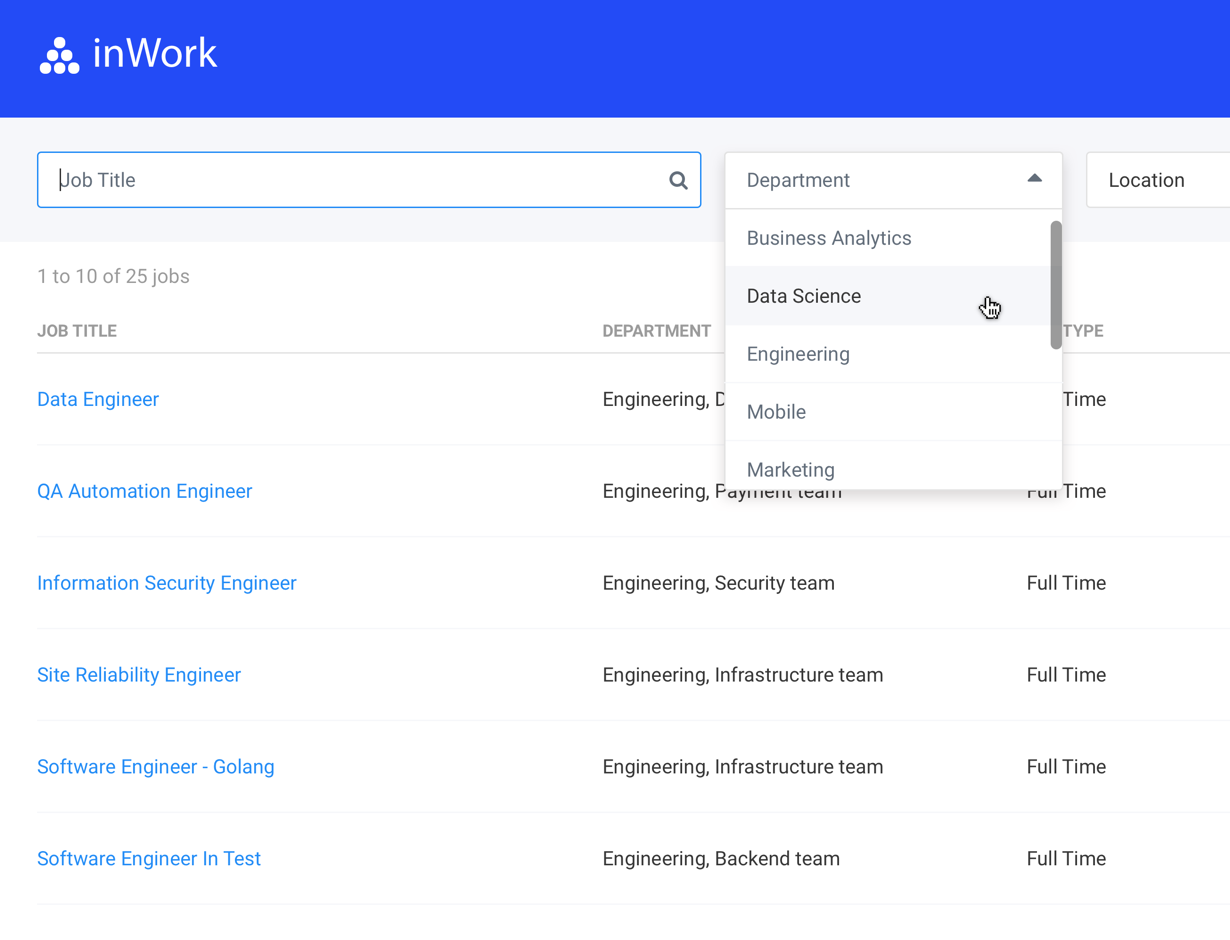View the QA Automation Engineer listing
The image size is (1230, 940).
click(x=143, y=491)
